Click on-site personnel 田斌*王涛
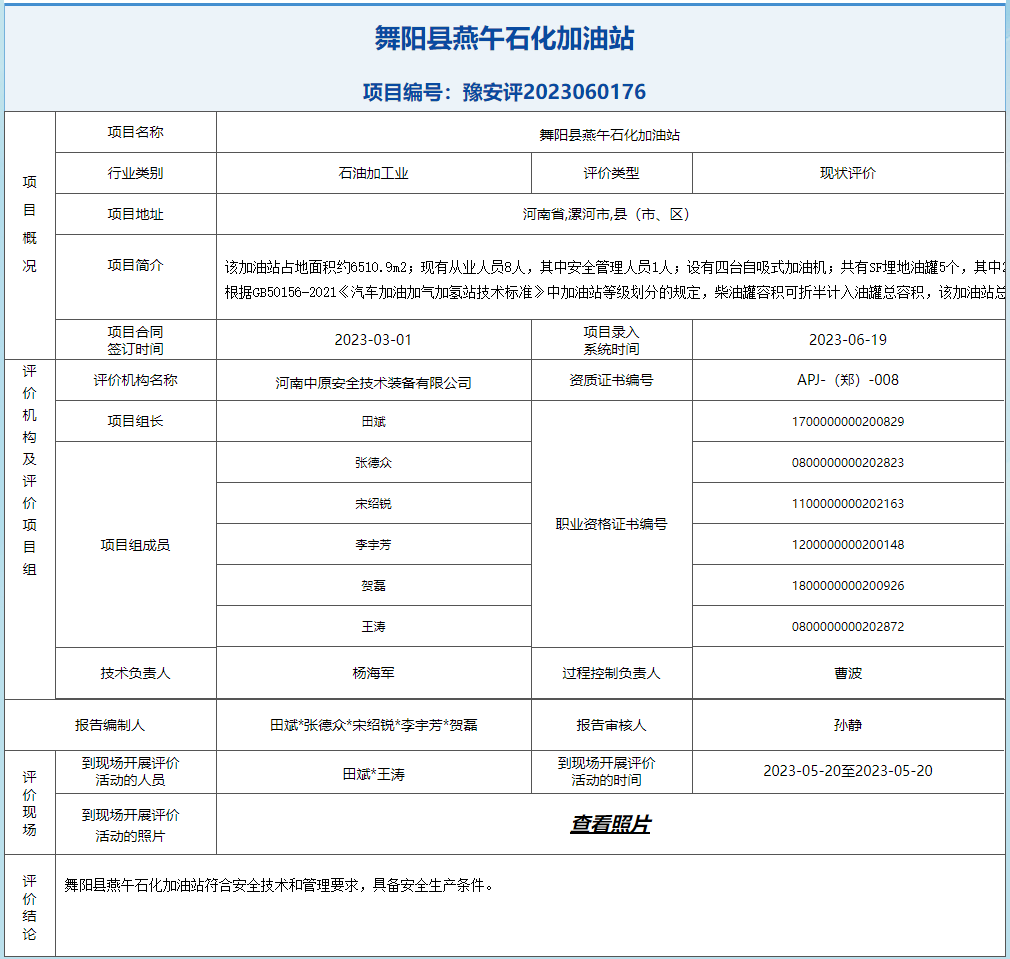Screen dimensions: 1010x959 (x=374, y=774)
